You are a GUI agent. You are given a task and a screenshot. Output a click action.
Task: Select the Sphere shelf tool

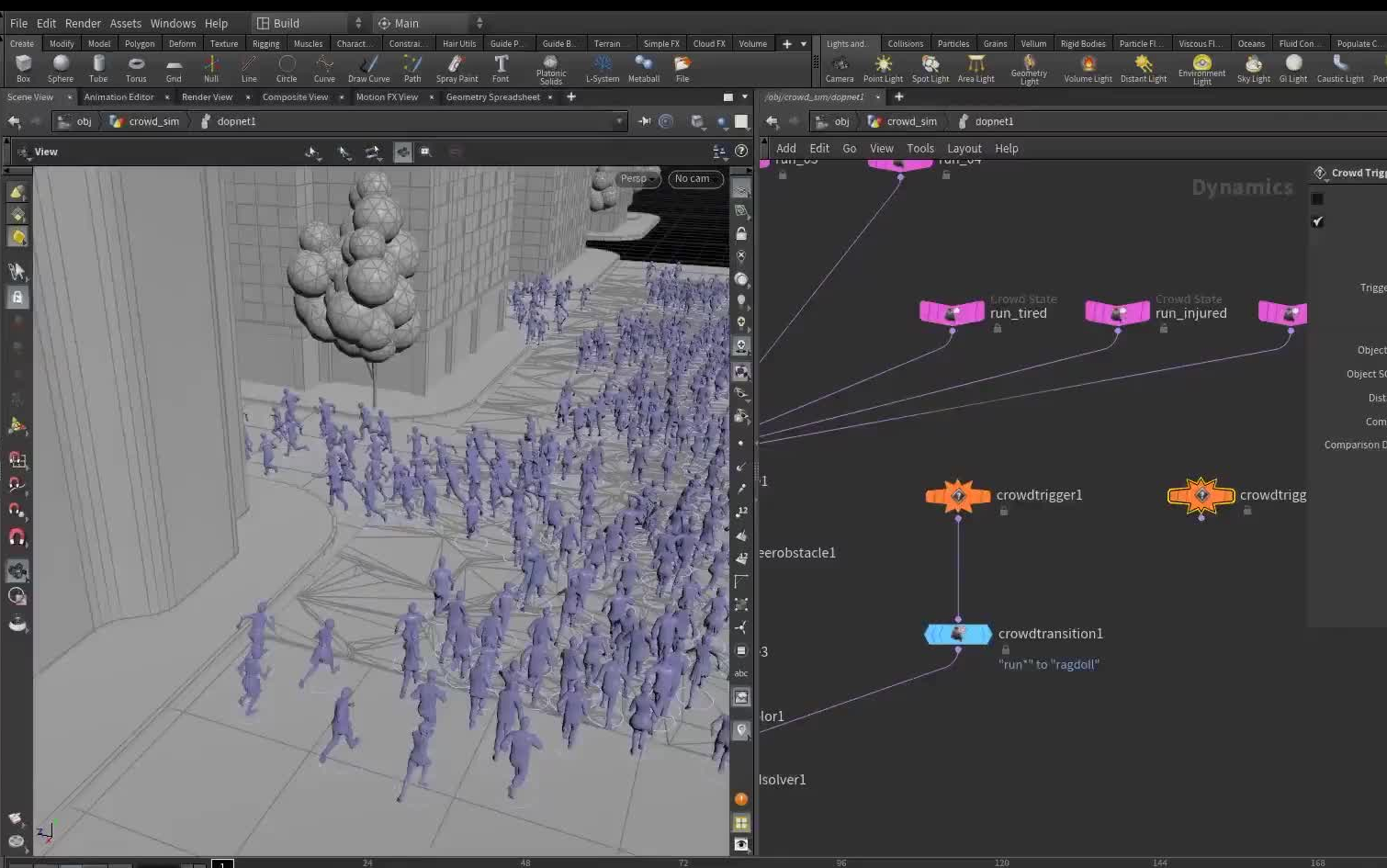(x=61, y=68)
